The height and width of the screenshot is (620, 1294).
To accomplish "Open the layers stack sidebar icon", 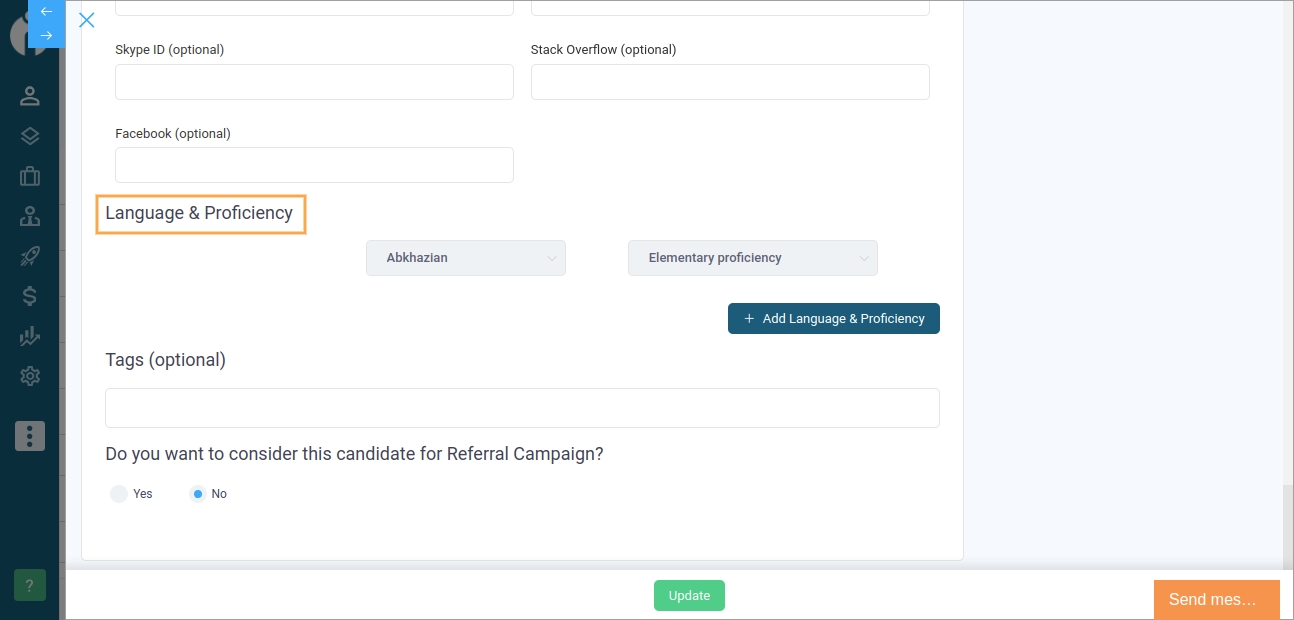I will 30,136.
